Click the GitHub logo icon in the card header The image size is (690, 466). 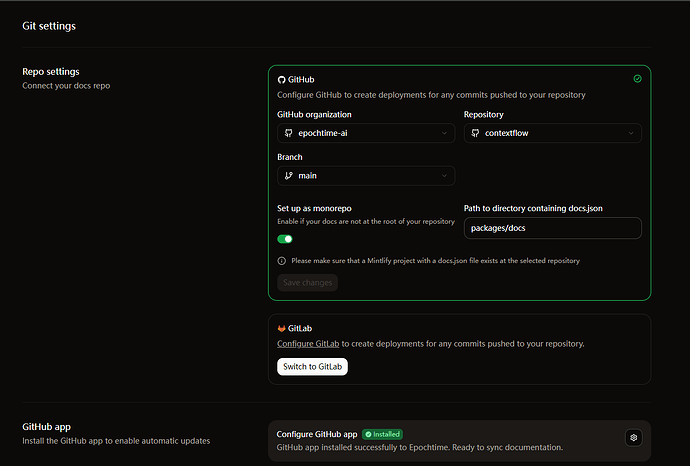point(281,80)
